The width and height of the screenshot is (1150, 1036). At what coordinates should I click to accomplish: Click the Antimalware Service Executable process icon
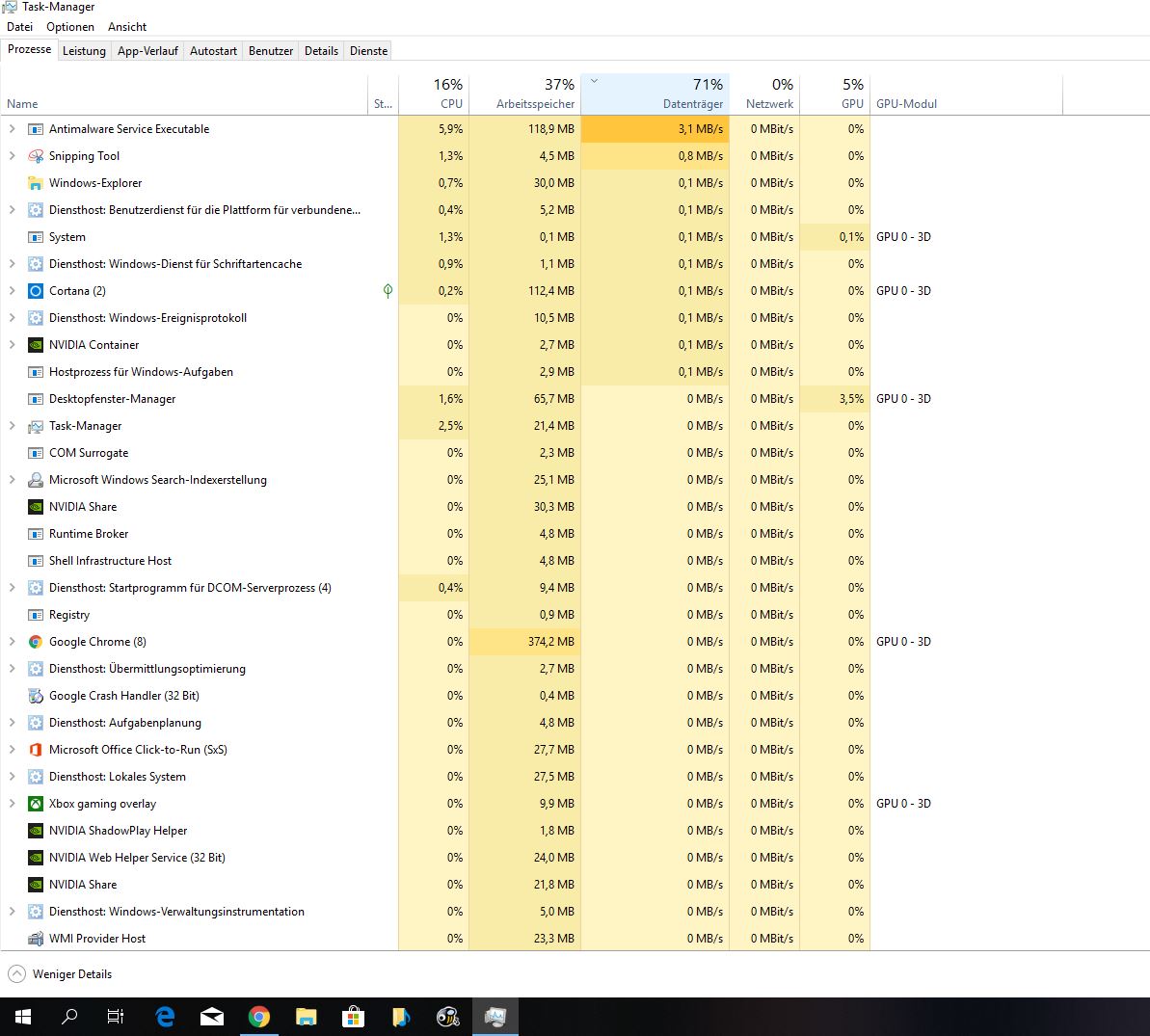(x=36, y=129)
